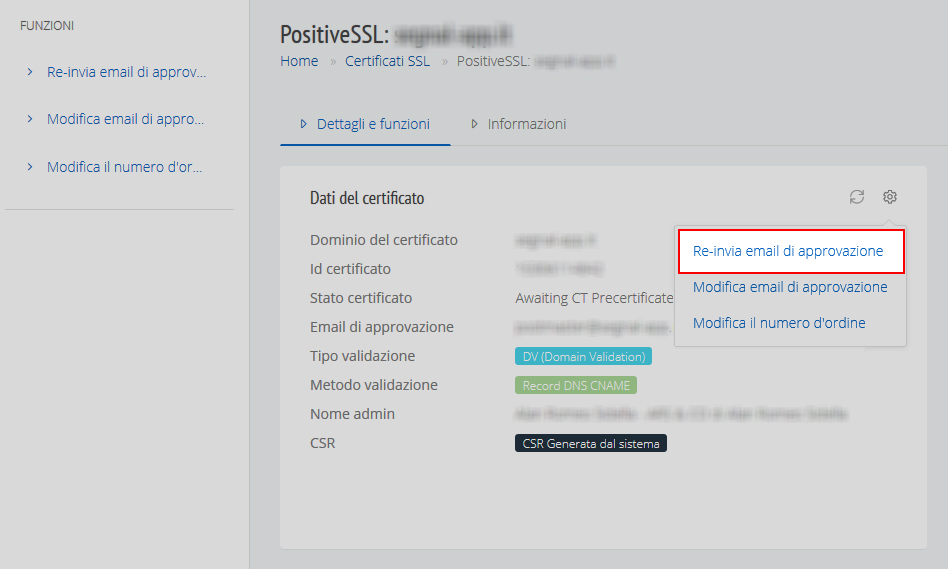Open sidebar link 'Modifica il numero d'or...'
The width and height of the screenshot is (948, 569).
(125, 167)
